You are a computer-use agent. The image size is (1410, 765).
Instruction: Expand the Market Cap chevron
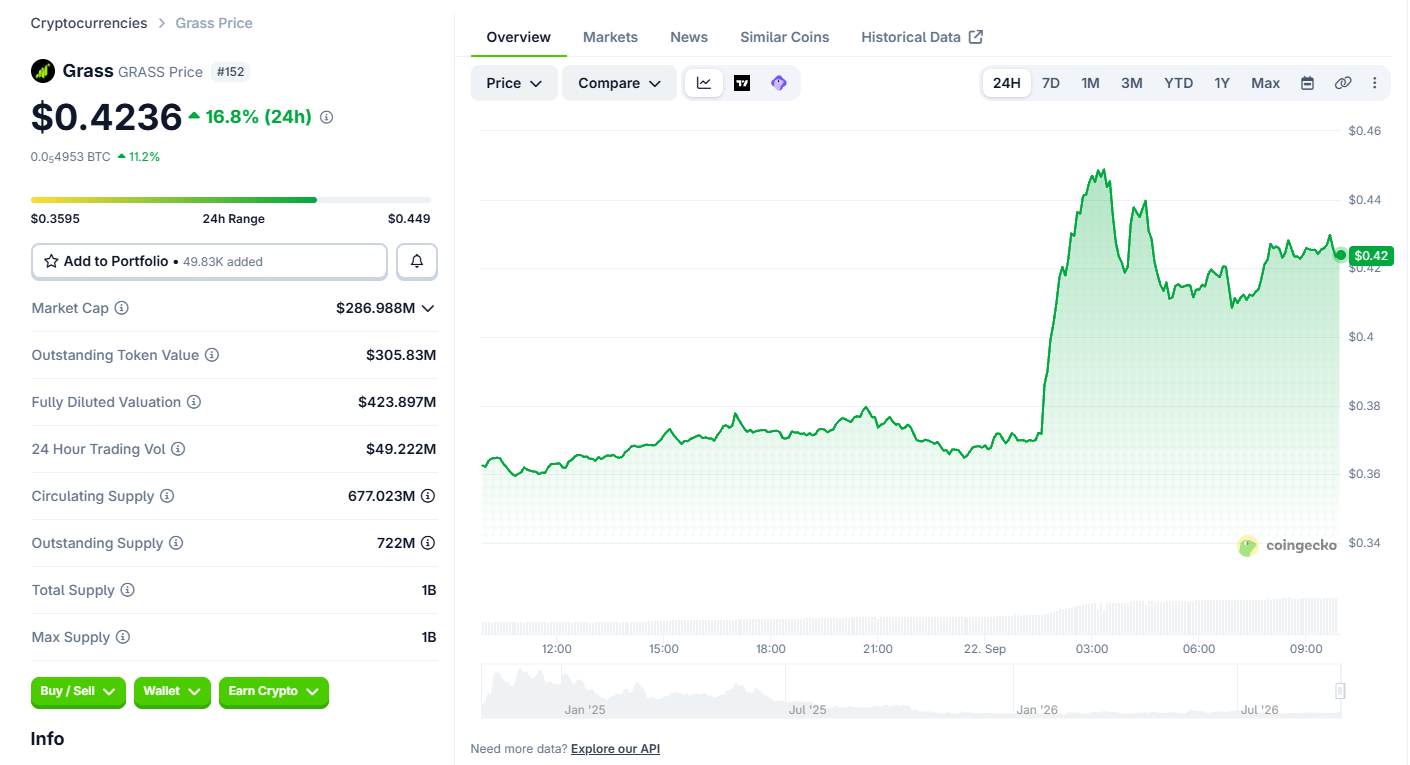pyautogui.click(x=428, y=308)
